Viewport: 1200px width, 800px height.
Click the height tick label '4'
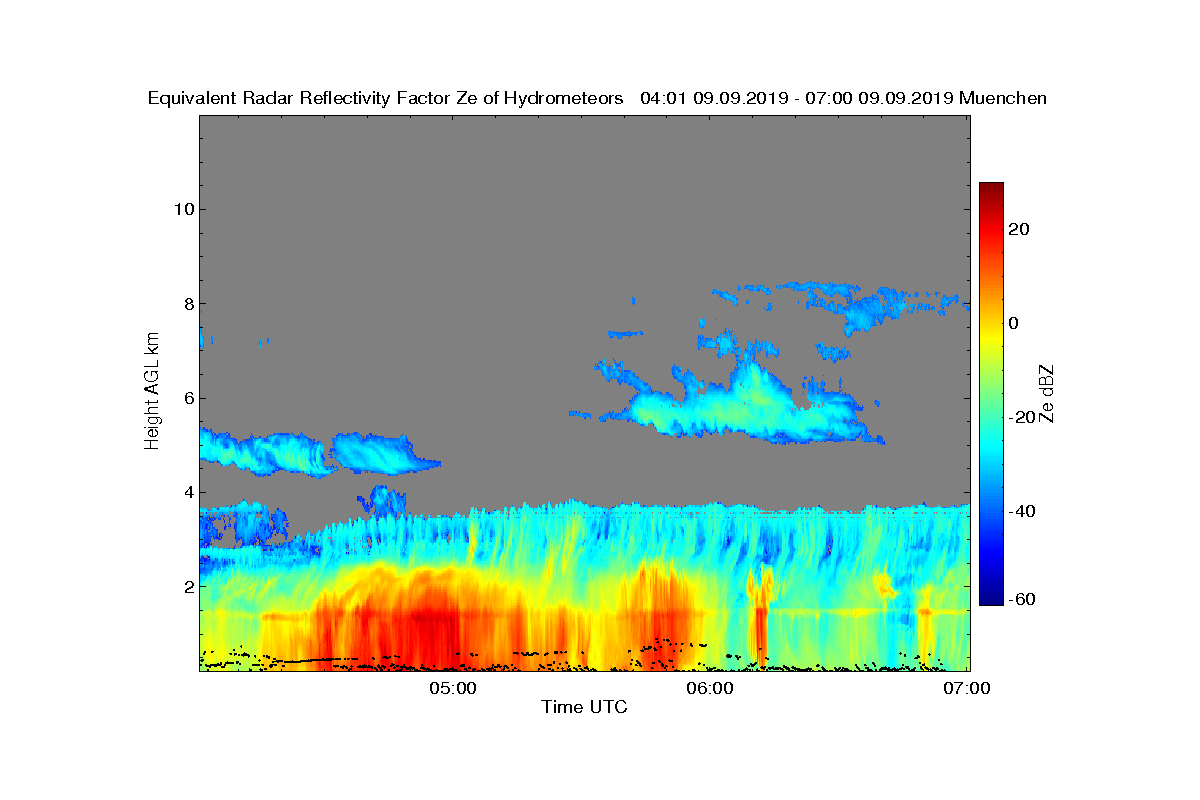(x=187, y=492)
